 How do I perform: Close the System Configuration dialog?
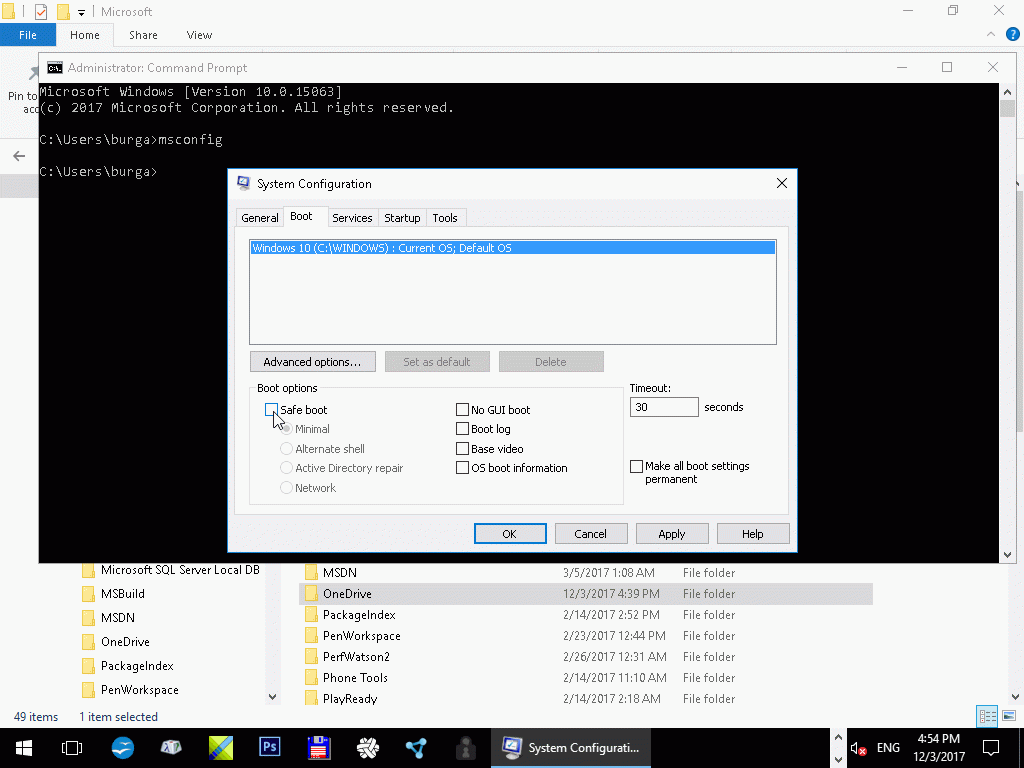tap(782, 184)
